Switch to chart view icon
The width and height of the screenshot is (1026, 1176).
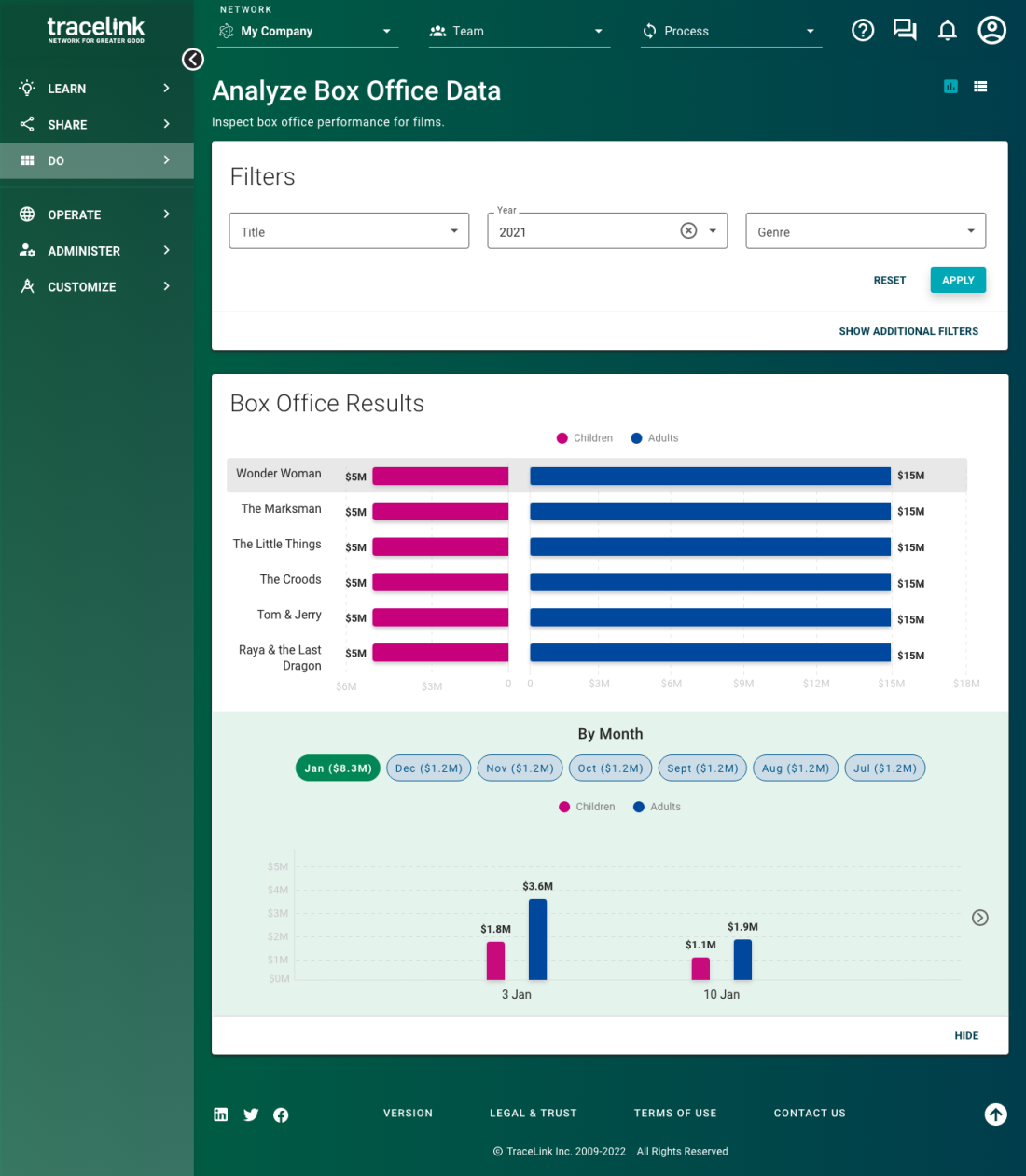(950, 87)
